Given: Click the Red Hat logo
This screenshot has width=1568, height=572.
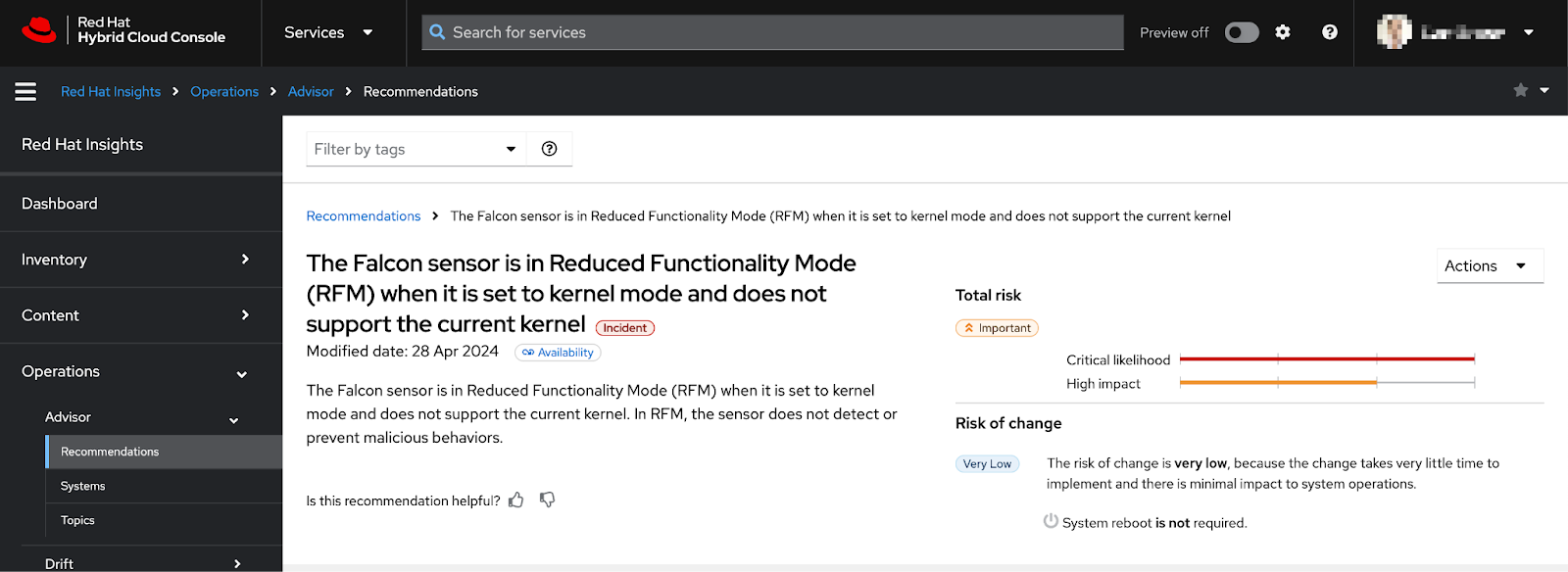Looking at the screenshot, I should pos(39,30).
